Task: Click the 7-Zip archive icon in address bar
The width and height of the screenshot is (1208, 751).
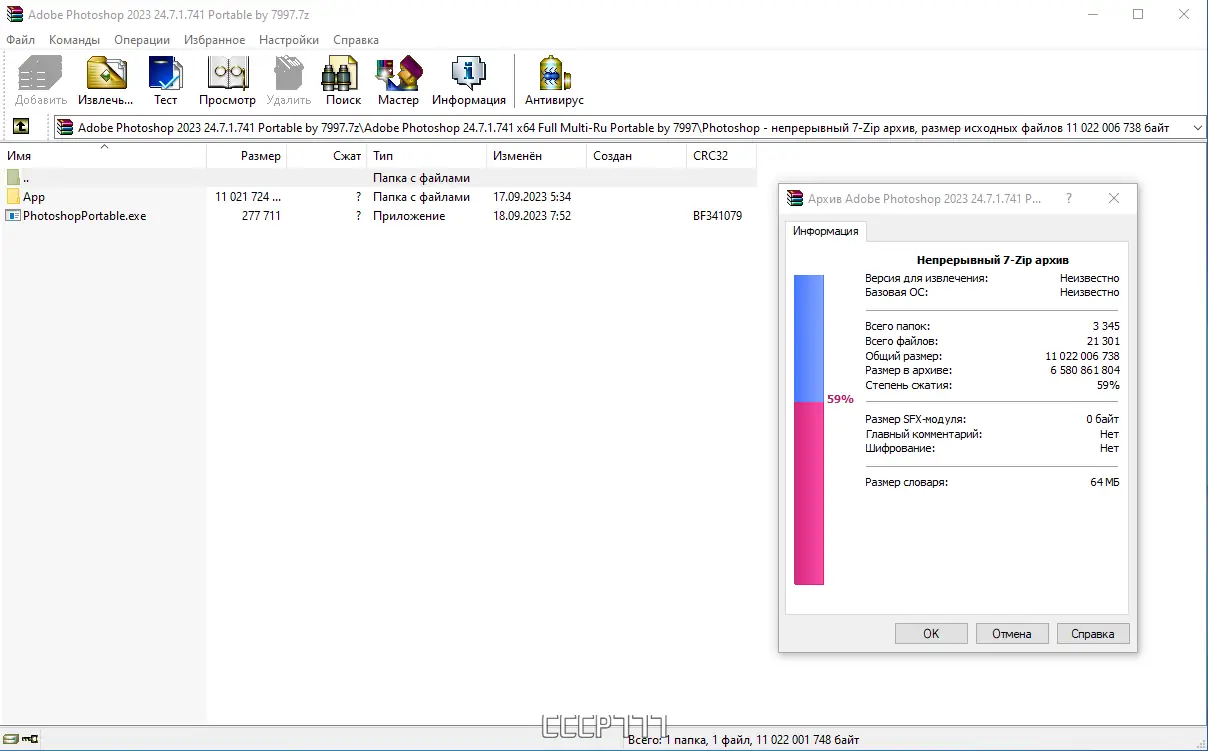Action: 64,127
